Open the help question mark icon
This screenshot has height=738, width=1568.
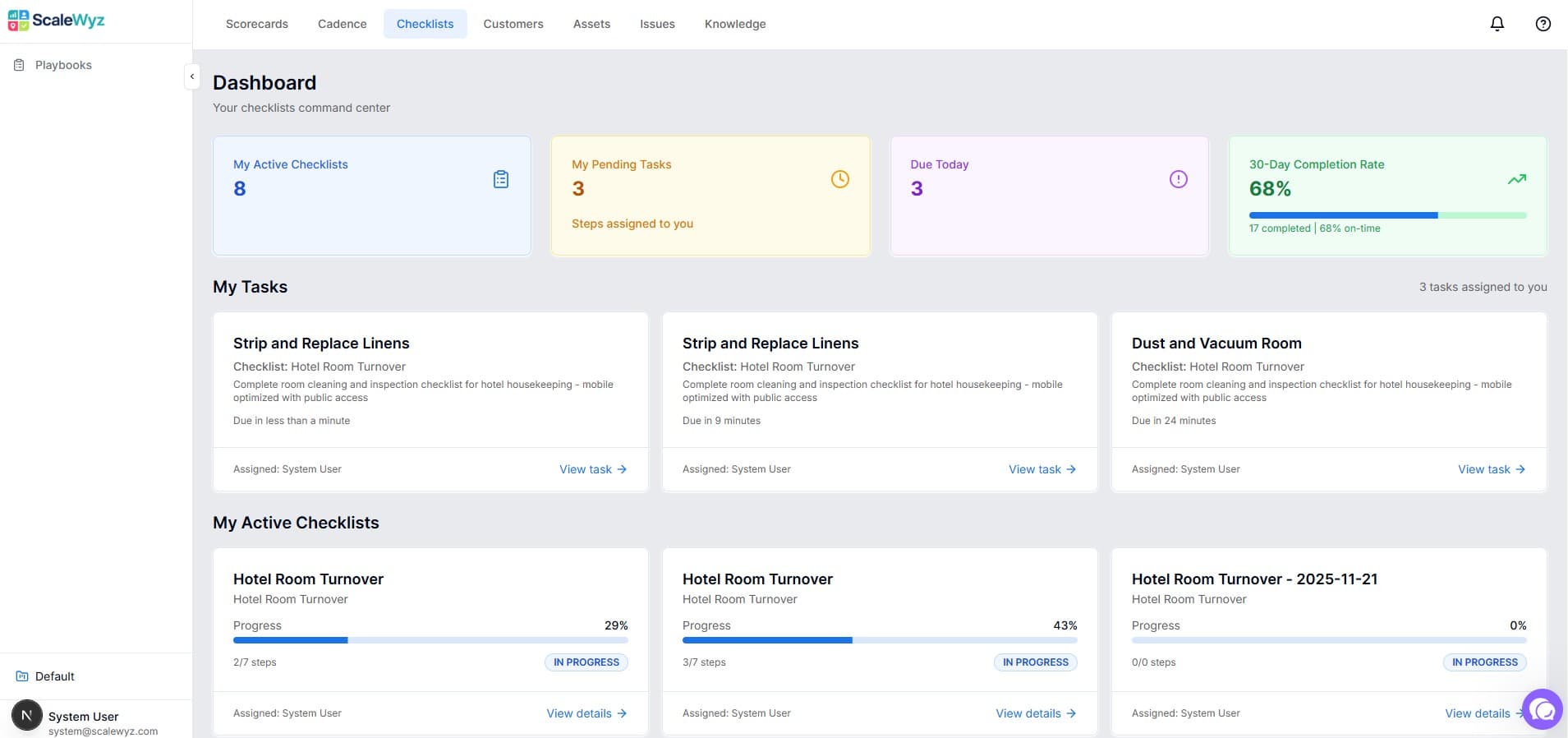point(1543,24)
